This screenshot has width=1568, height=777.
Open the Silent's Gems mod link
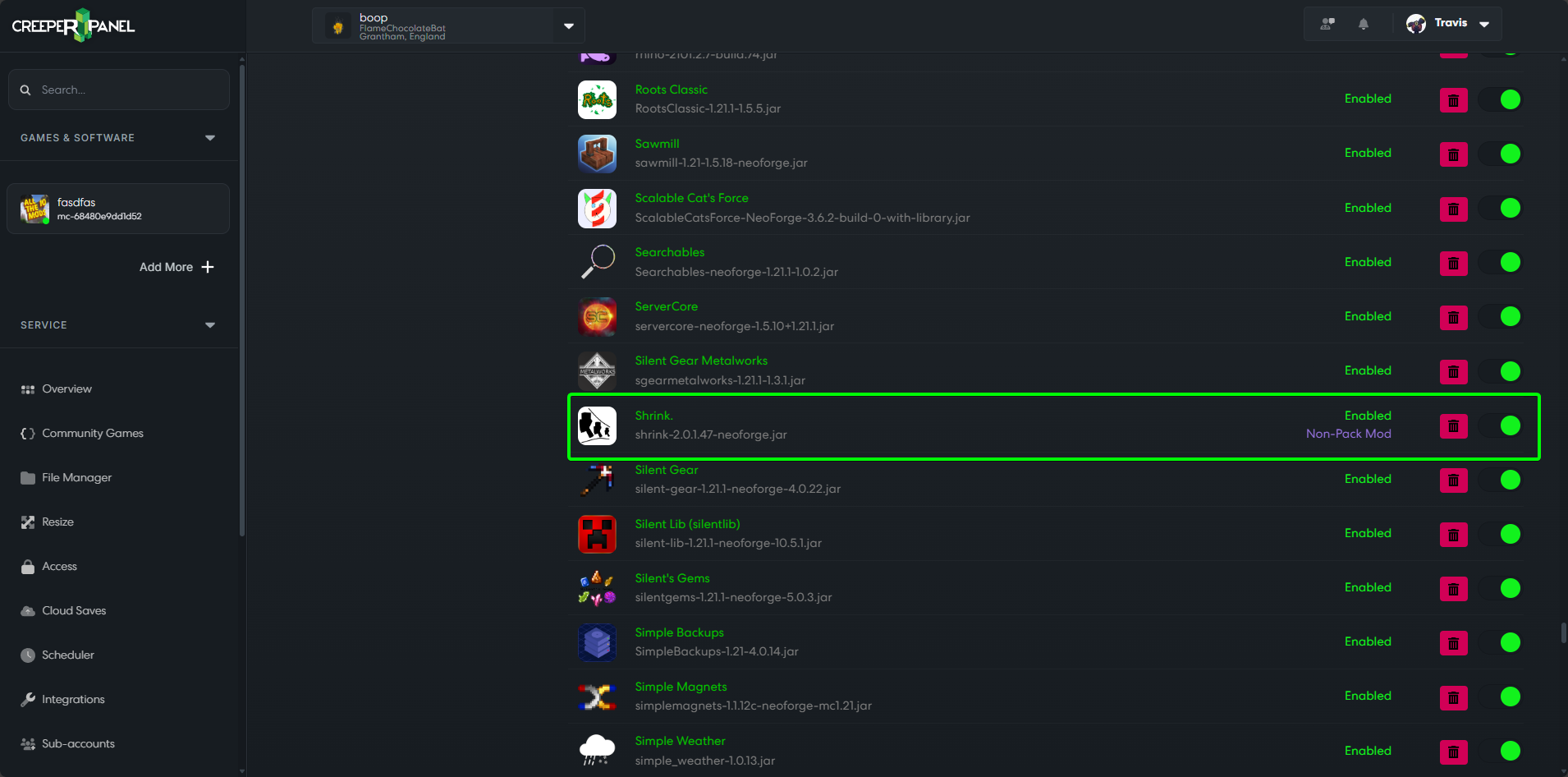pos(672,578)
